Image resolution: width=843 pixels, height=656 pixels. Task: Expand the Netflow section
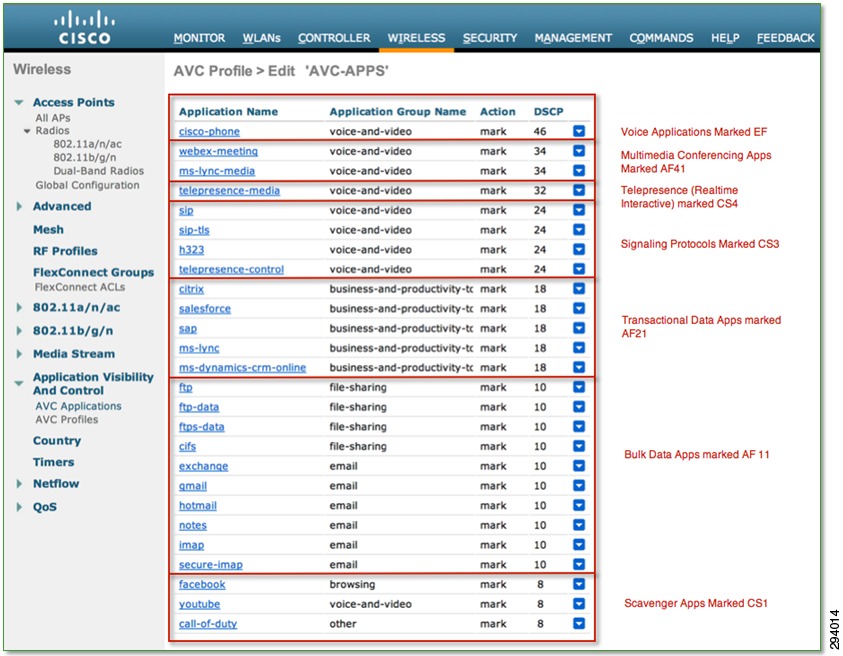coord(19,484)
